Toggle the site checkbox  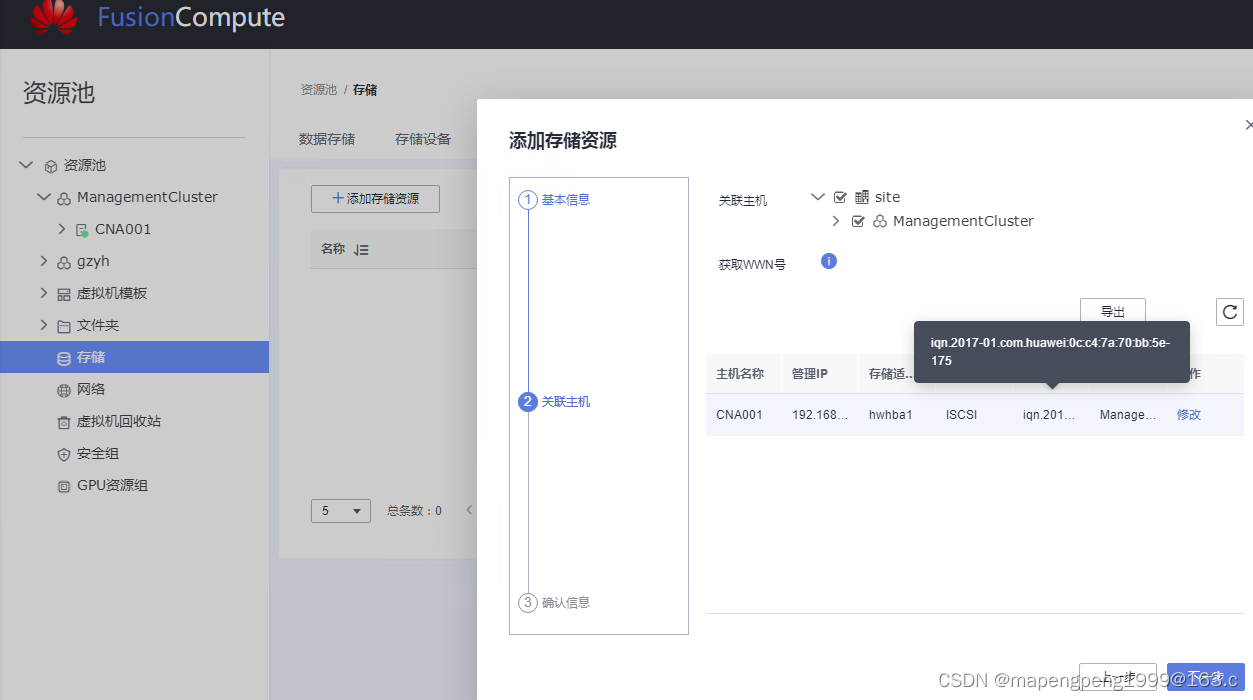tap(840, 197)
